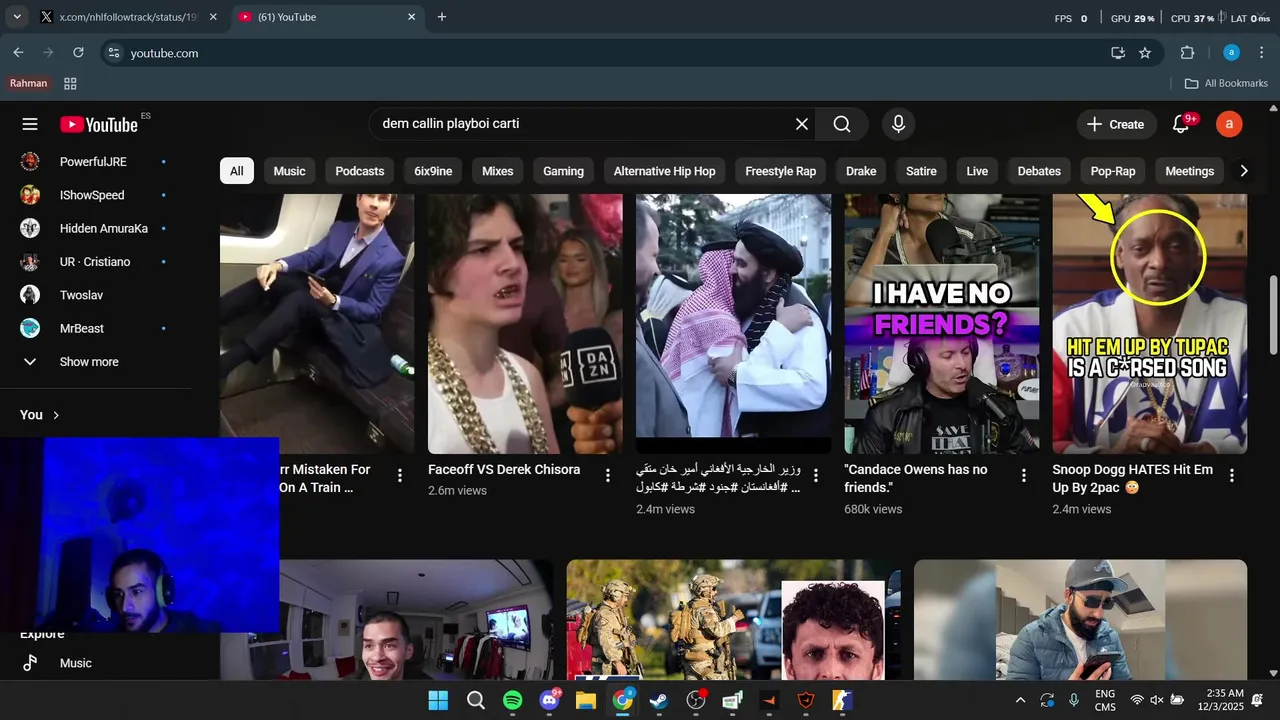Open options menu for Snoop Dogg short
1280x720 pixels.
tap(1232, 475)
